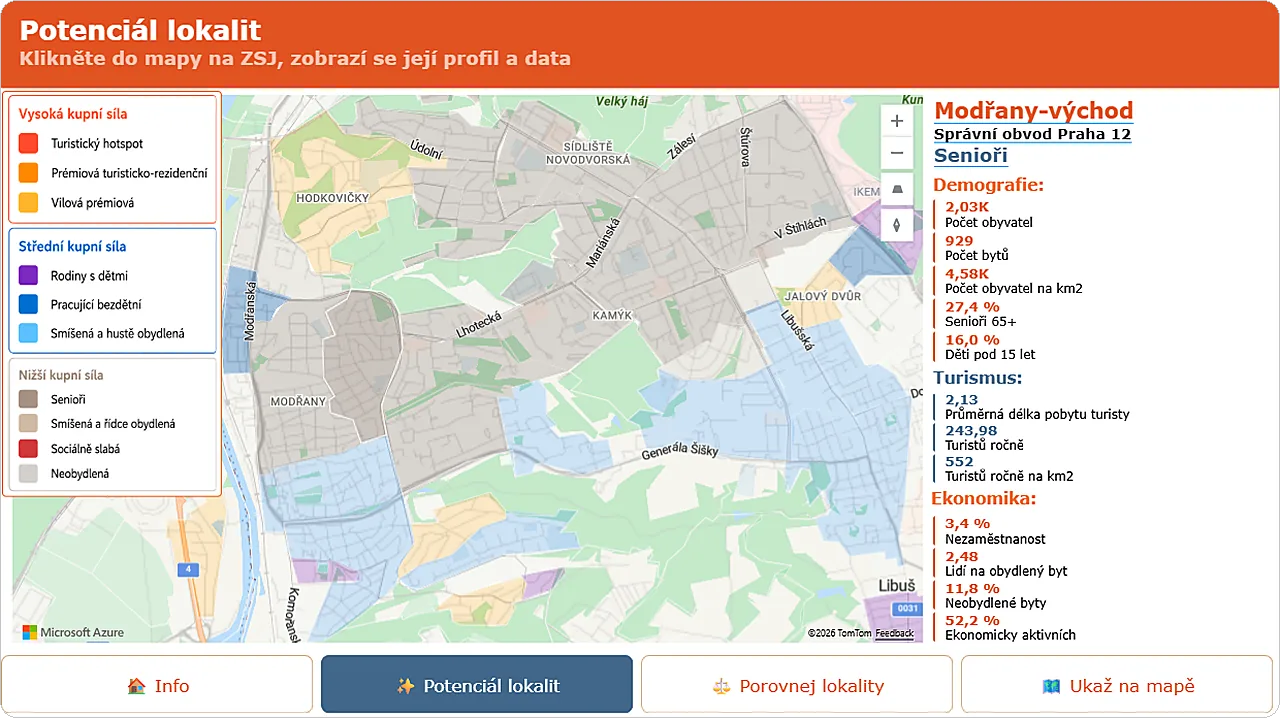Click the Vilová prémiová yellow swatch
The image size is (1280, 718).
click(x=28, y=203)
